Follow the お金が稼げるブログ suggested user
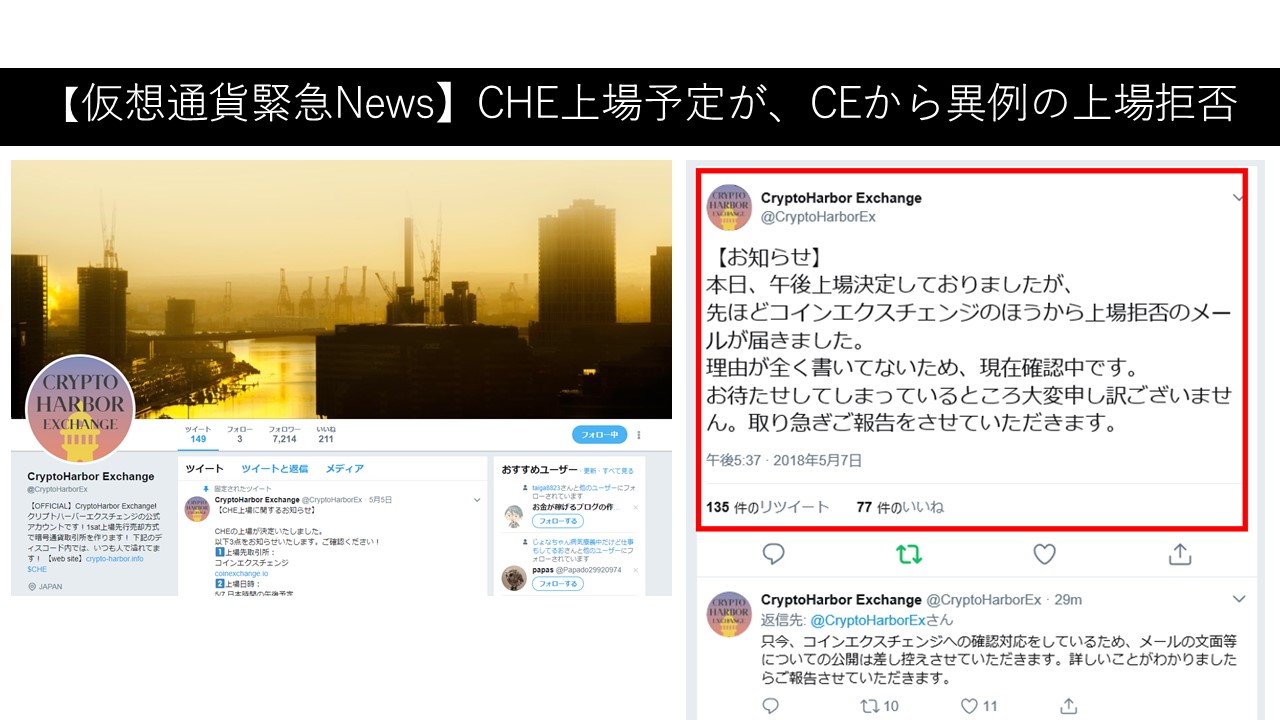The image size is (1280, 720). 557,521
